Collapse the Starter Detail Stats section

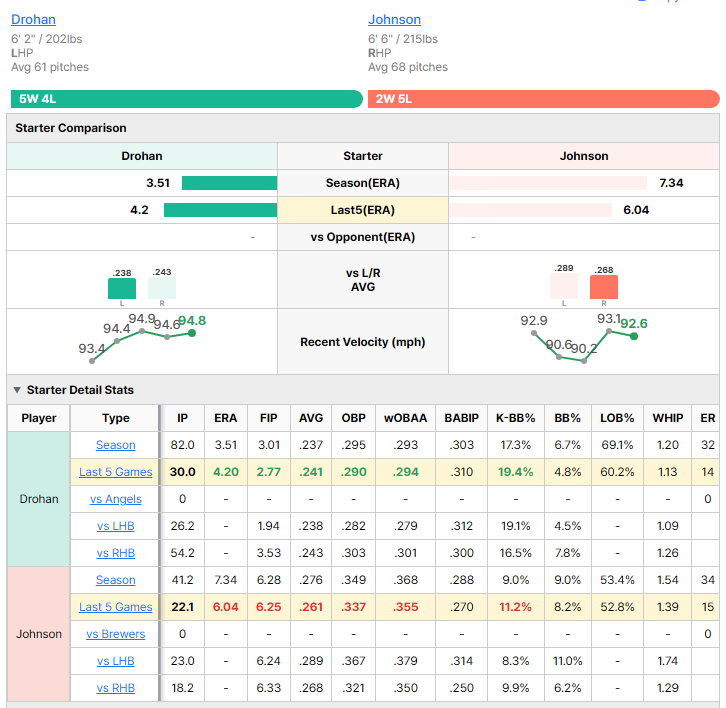pos(17,390)
